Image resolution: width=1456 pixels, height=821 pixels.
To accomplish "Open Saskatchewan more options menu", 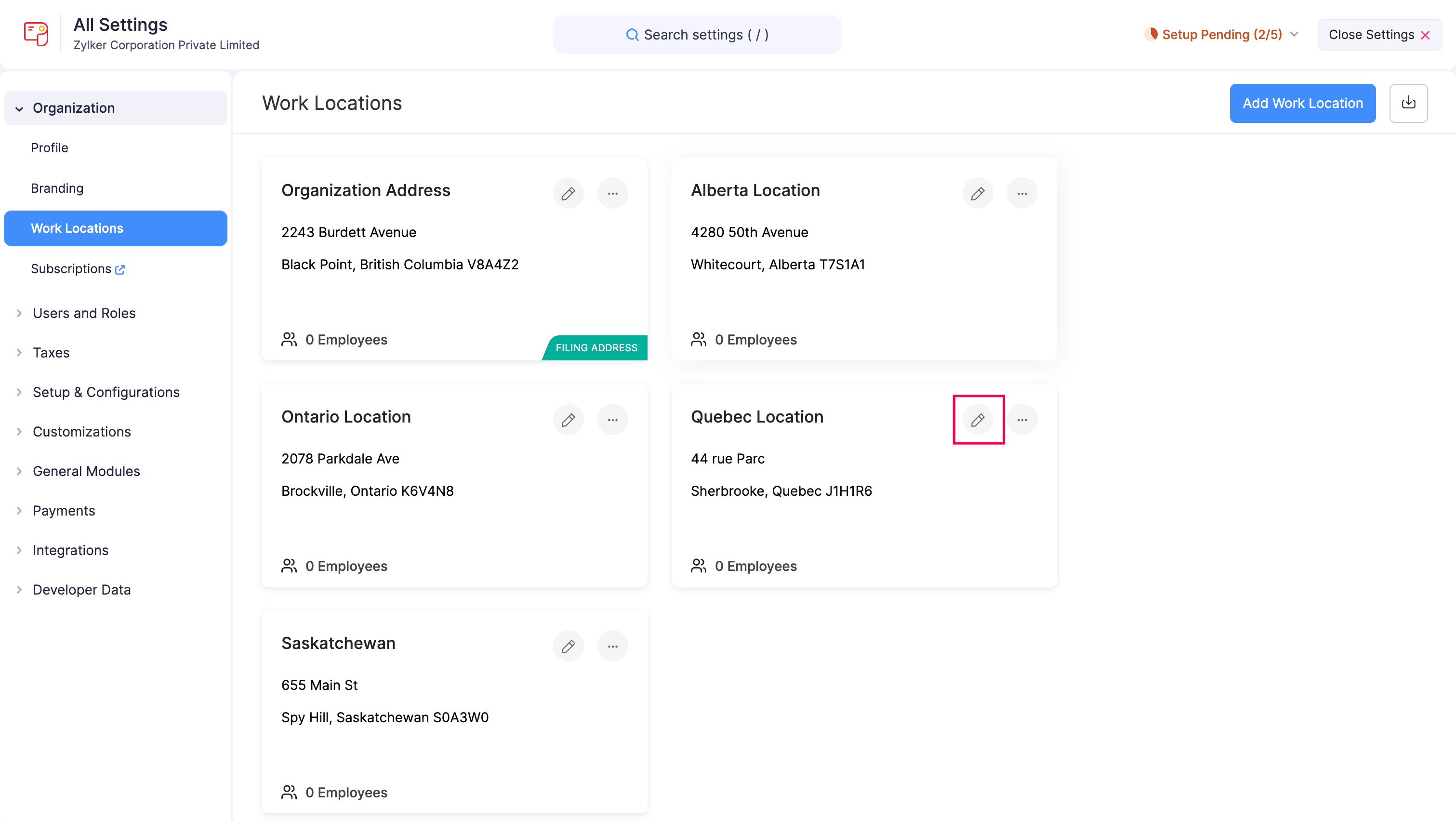I will (613, 645).
